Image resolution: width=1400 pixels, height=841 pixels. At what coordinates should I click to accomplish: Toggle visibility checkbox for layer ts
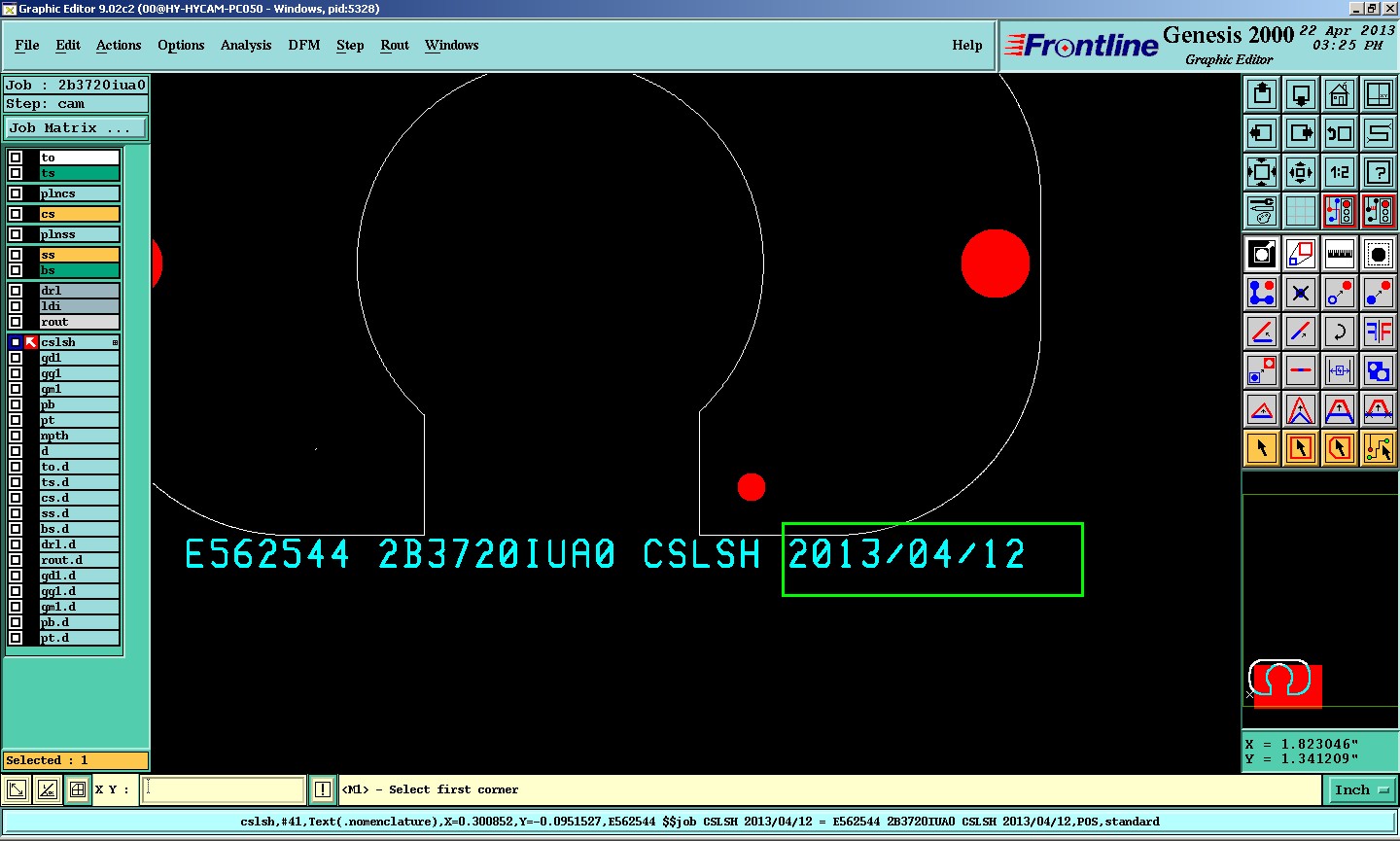16,173
